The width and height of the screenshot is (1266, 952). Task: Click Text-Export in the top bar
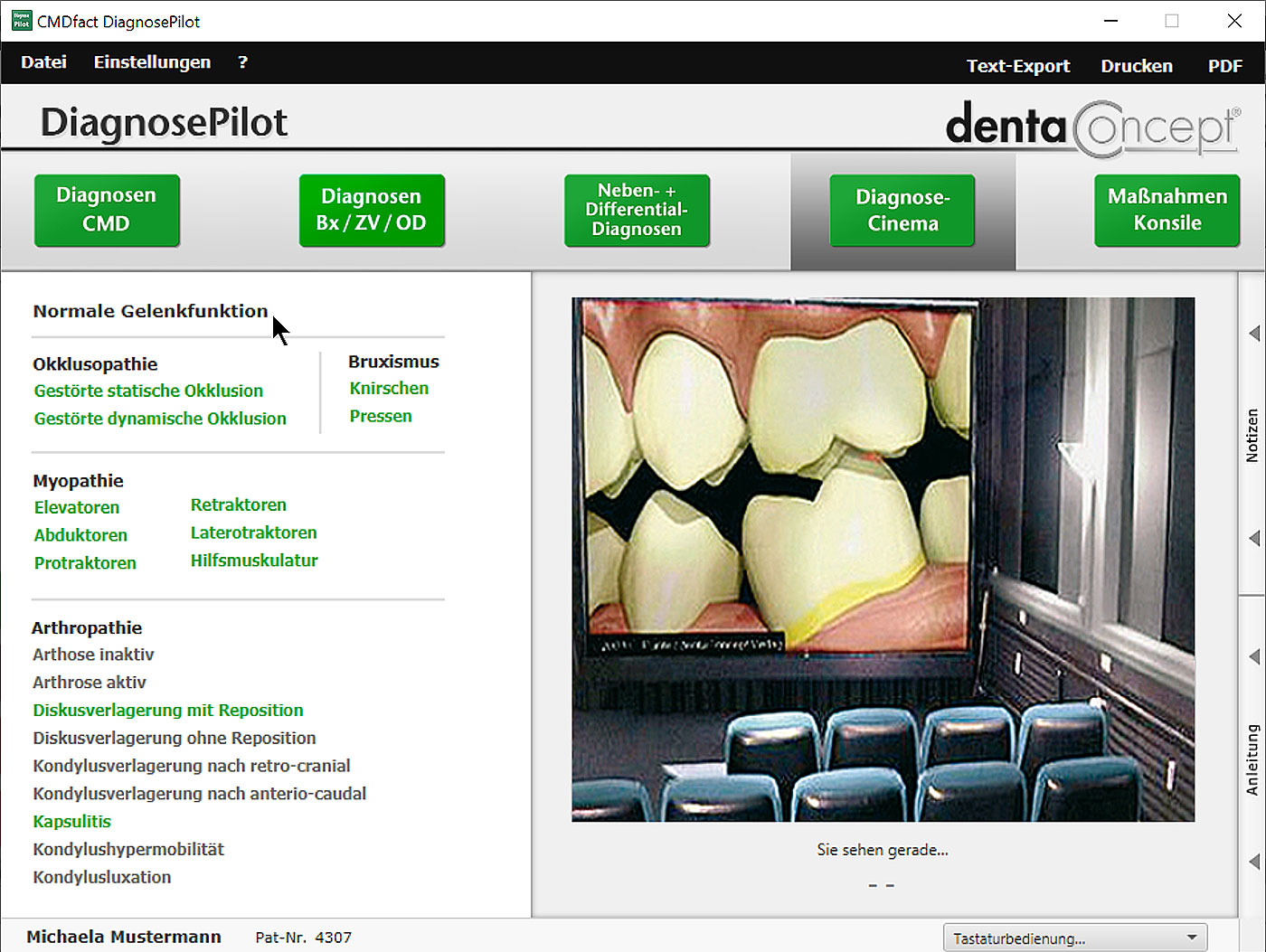click(1018, 66)
